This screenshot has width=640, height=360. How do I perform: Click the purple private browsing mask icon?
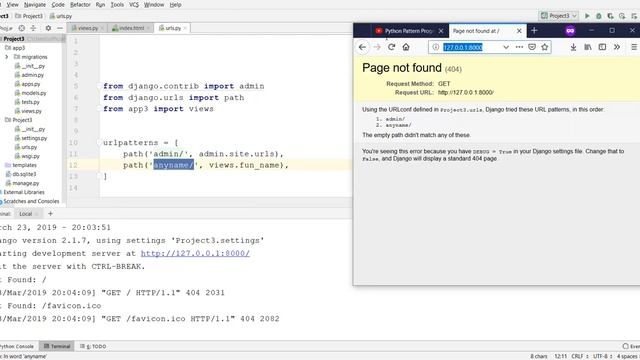coord(570,31)
